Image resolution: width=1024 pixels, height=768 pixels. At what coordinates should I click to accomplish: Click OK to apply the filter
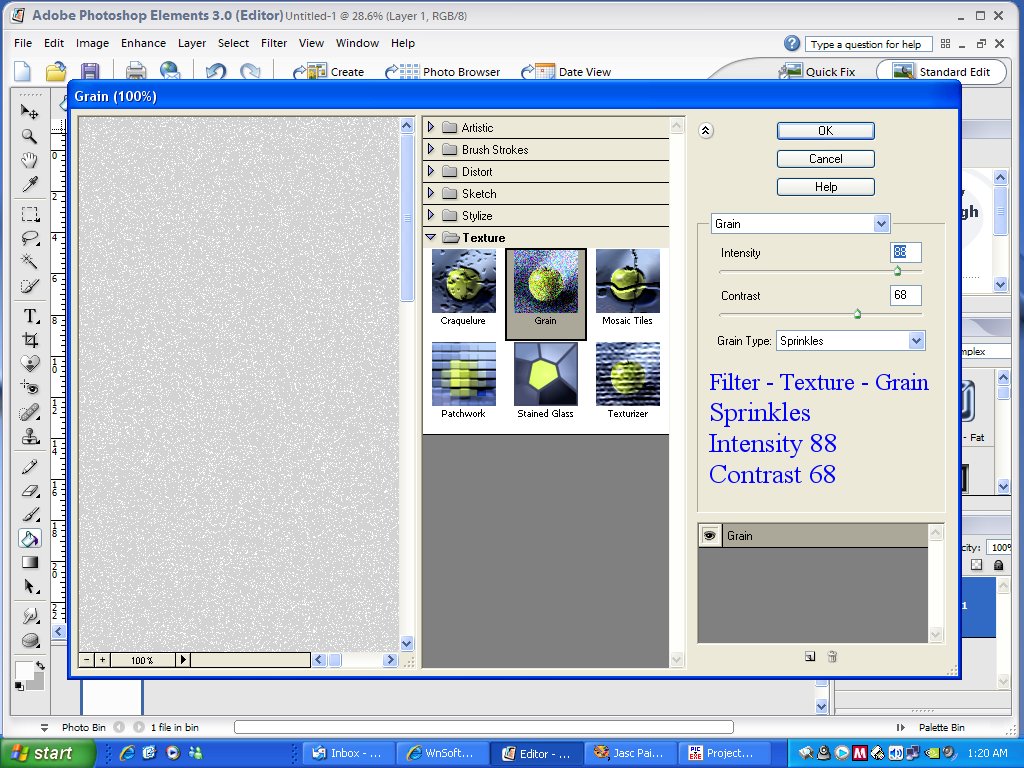[x=825, y=131]
